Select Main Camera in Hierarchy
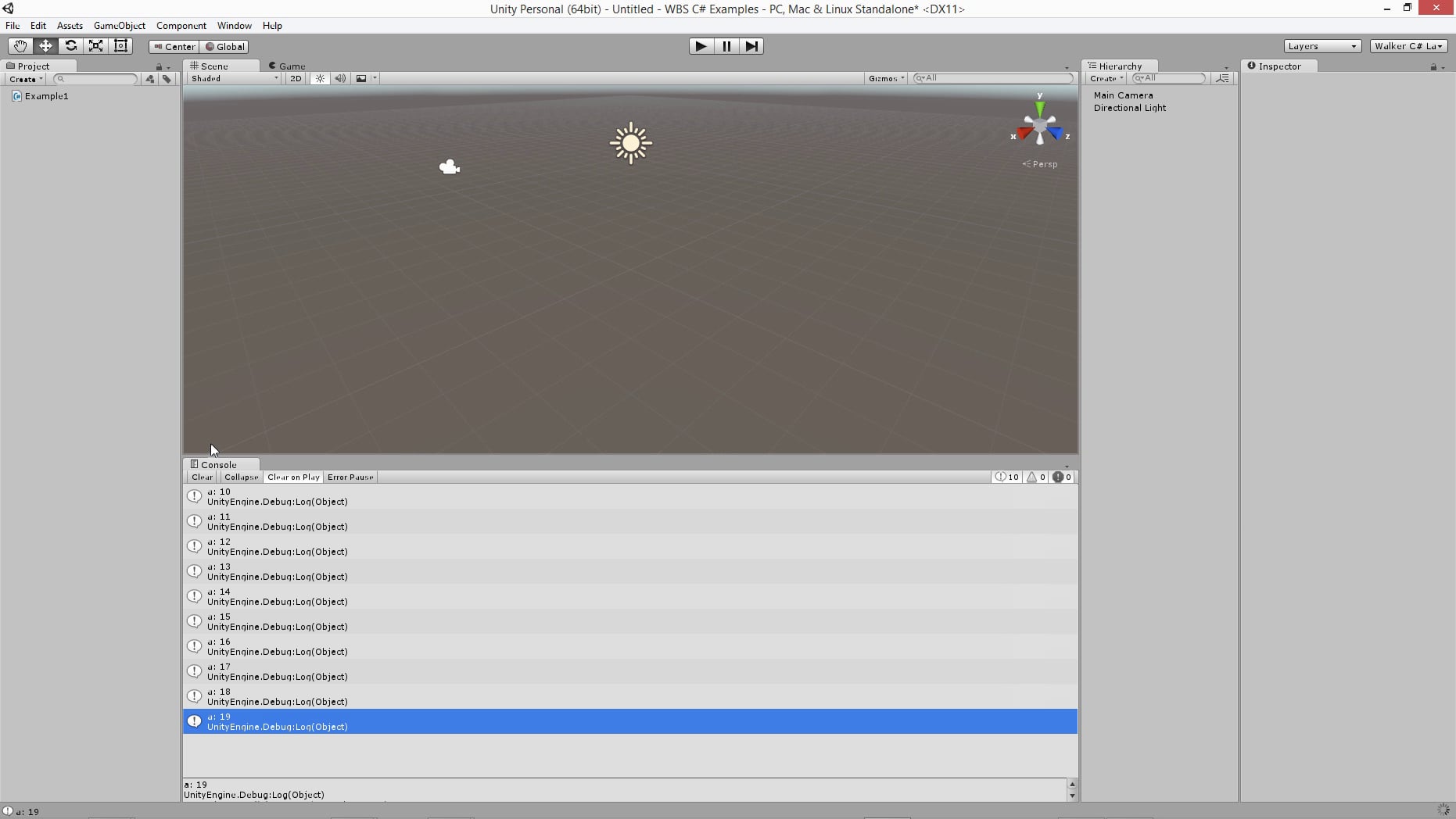 (1123, 95)
